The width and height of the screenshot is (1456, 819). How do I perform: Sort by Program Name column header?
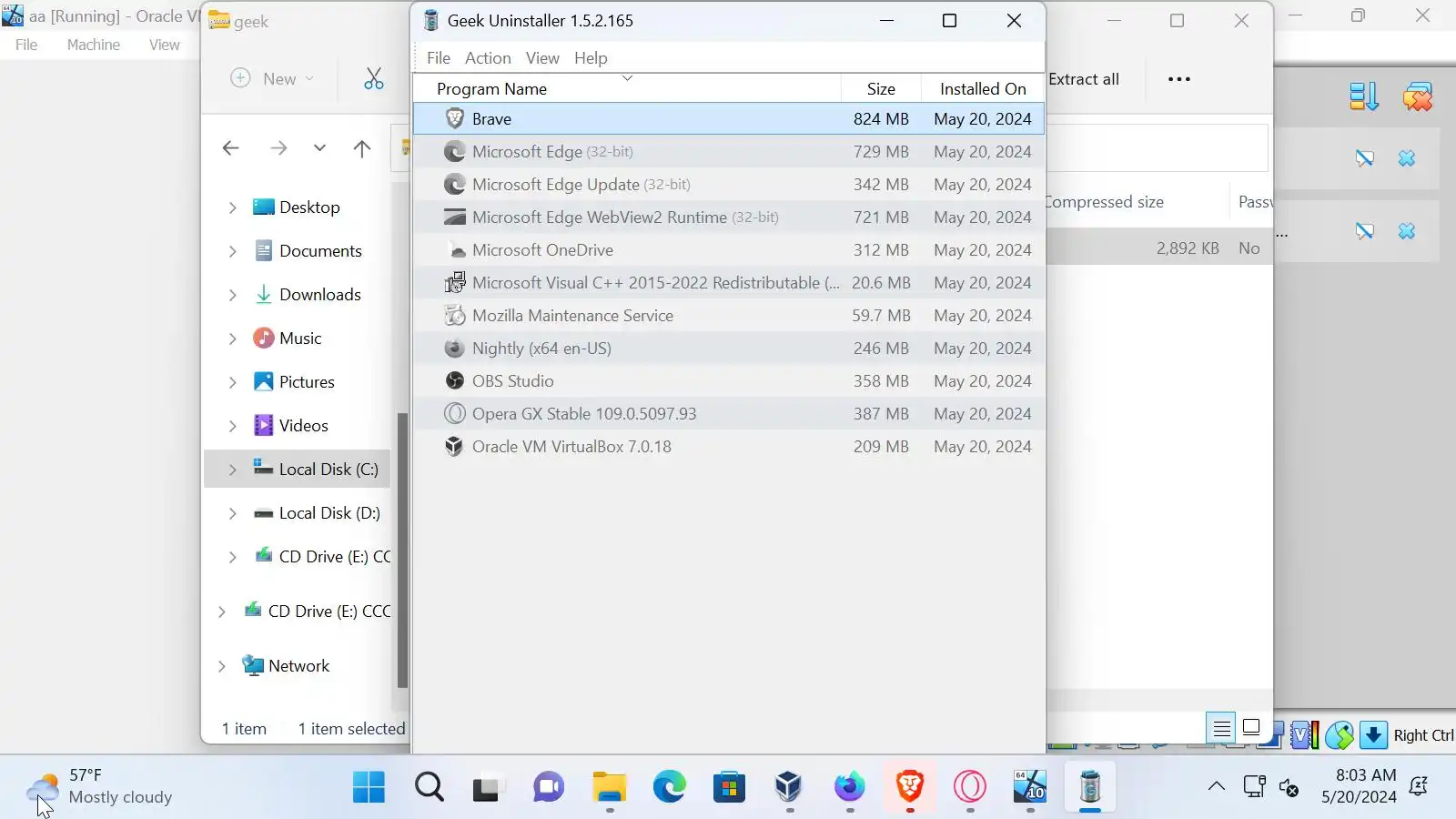627,88
